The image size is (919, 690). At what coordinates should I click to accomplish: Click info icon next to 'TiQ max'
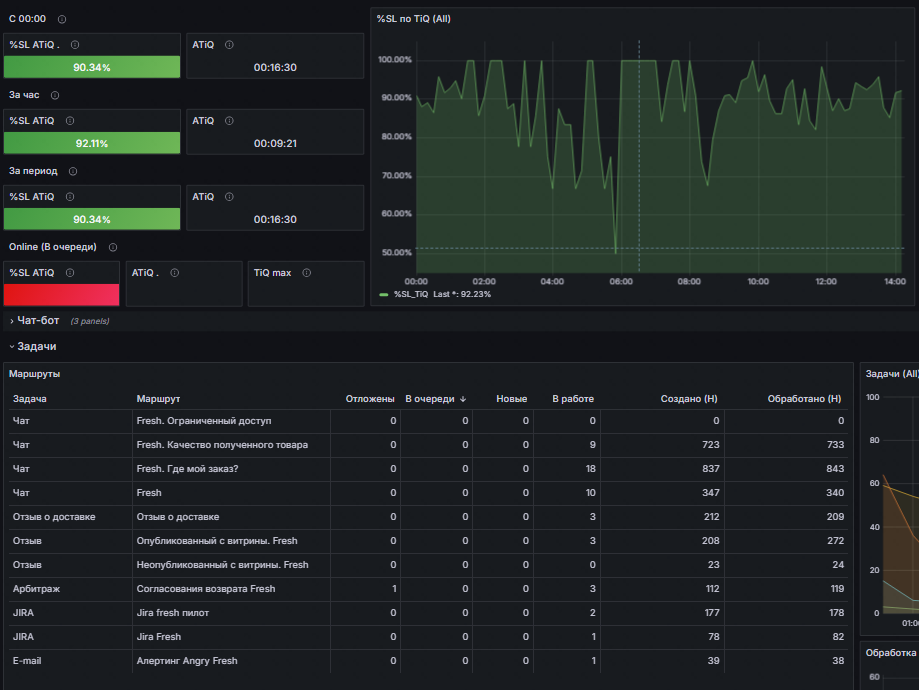[x=307, y=273]
